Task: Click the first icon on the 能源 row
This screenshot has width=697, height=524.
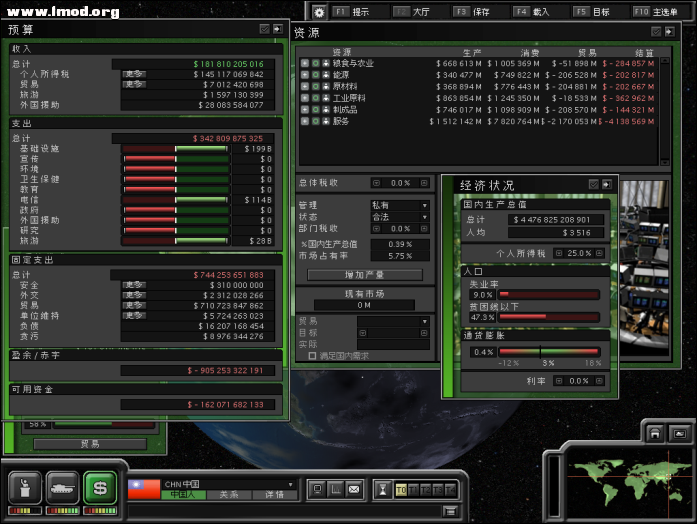Action: tap(305, 74)
